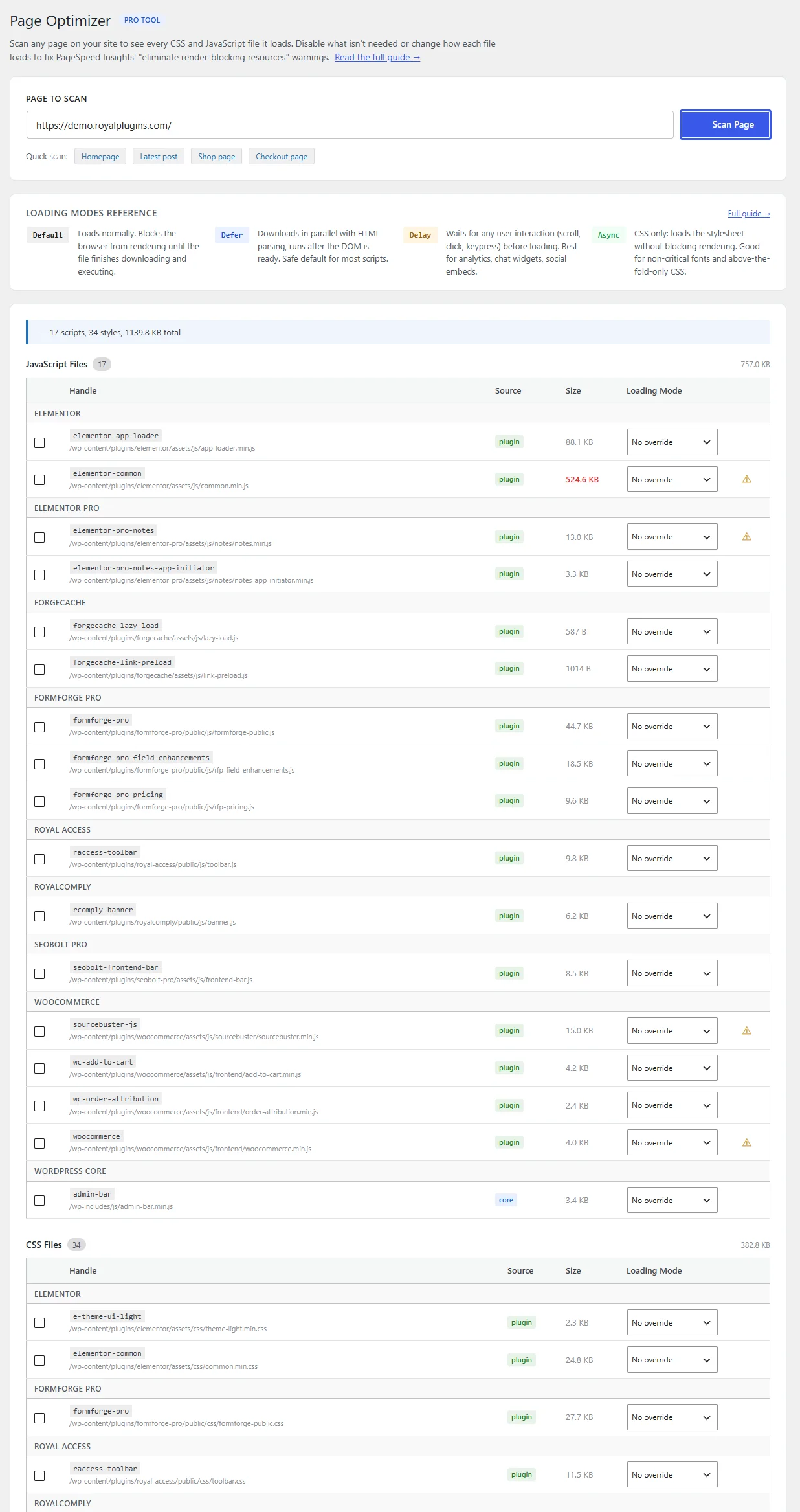Select the raccess-toolbar script checkbox

pos(39,859)
